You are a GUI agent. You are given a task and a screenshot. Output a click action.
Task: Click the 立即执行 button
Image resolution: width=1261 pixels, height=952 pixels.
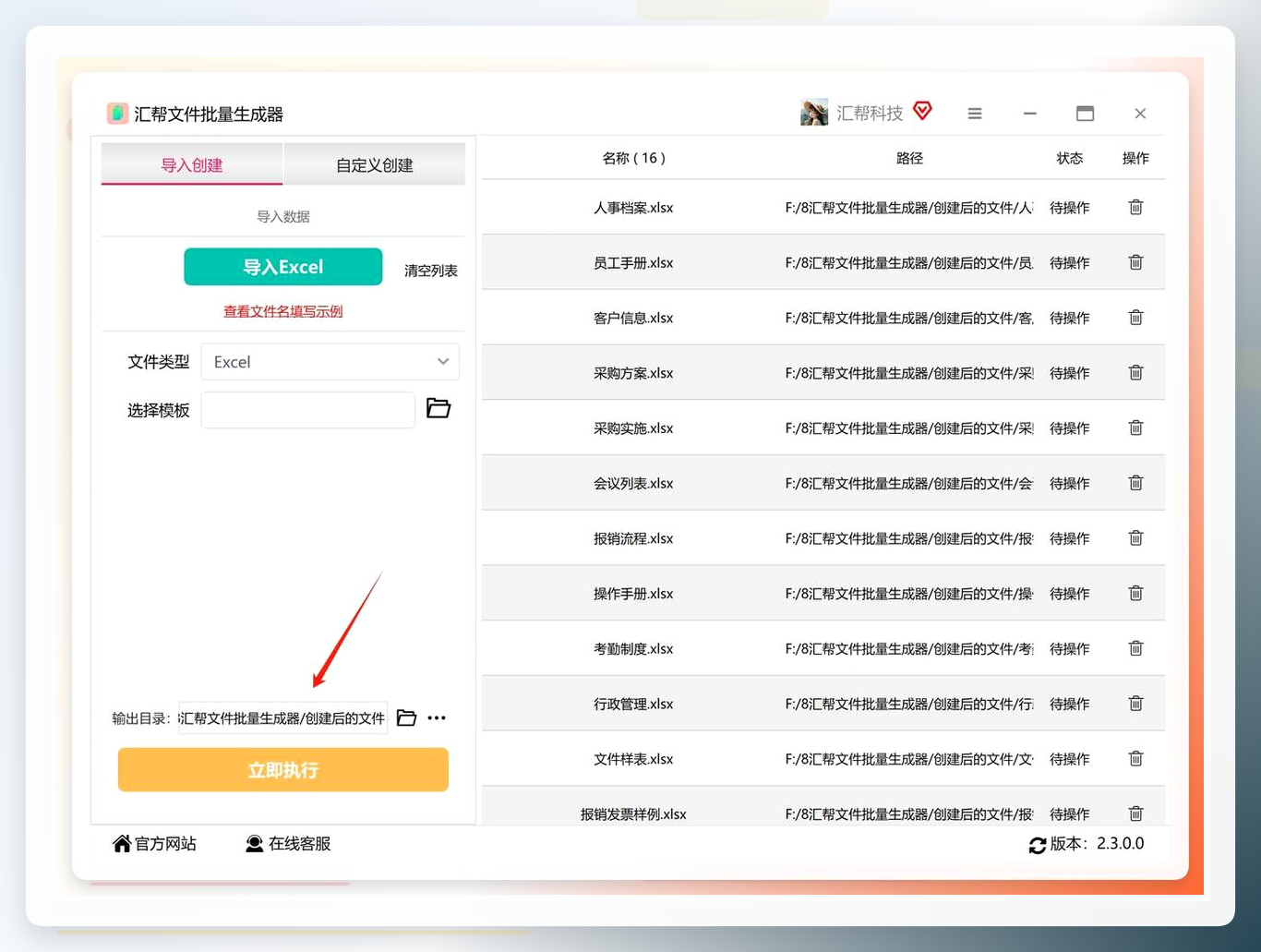pyautogui.click(x=283, y=769)
